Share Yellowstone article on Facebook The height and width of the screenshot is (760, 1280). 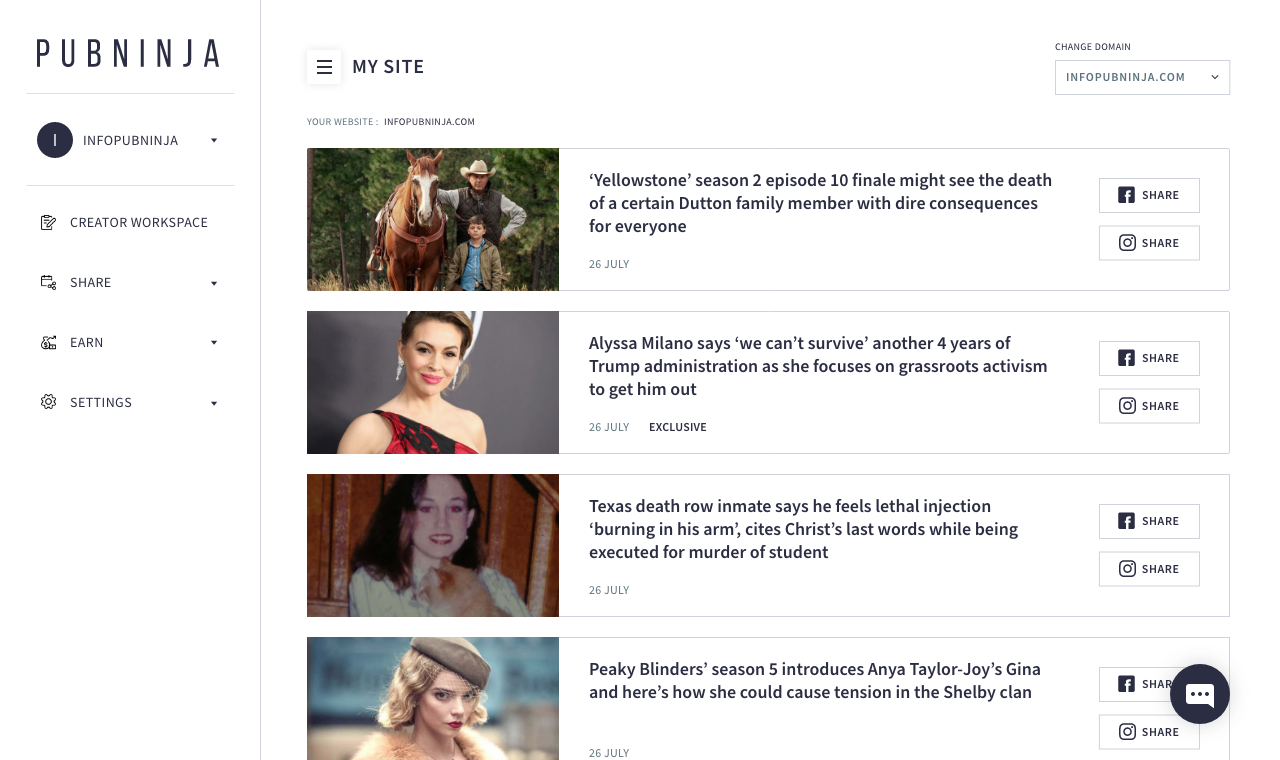1149,195
